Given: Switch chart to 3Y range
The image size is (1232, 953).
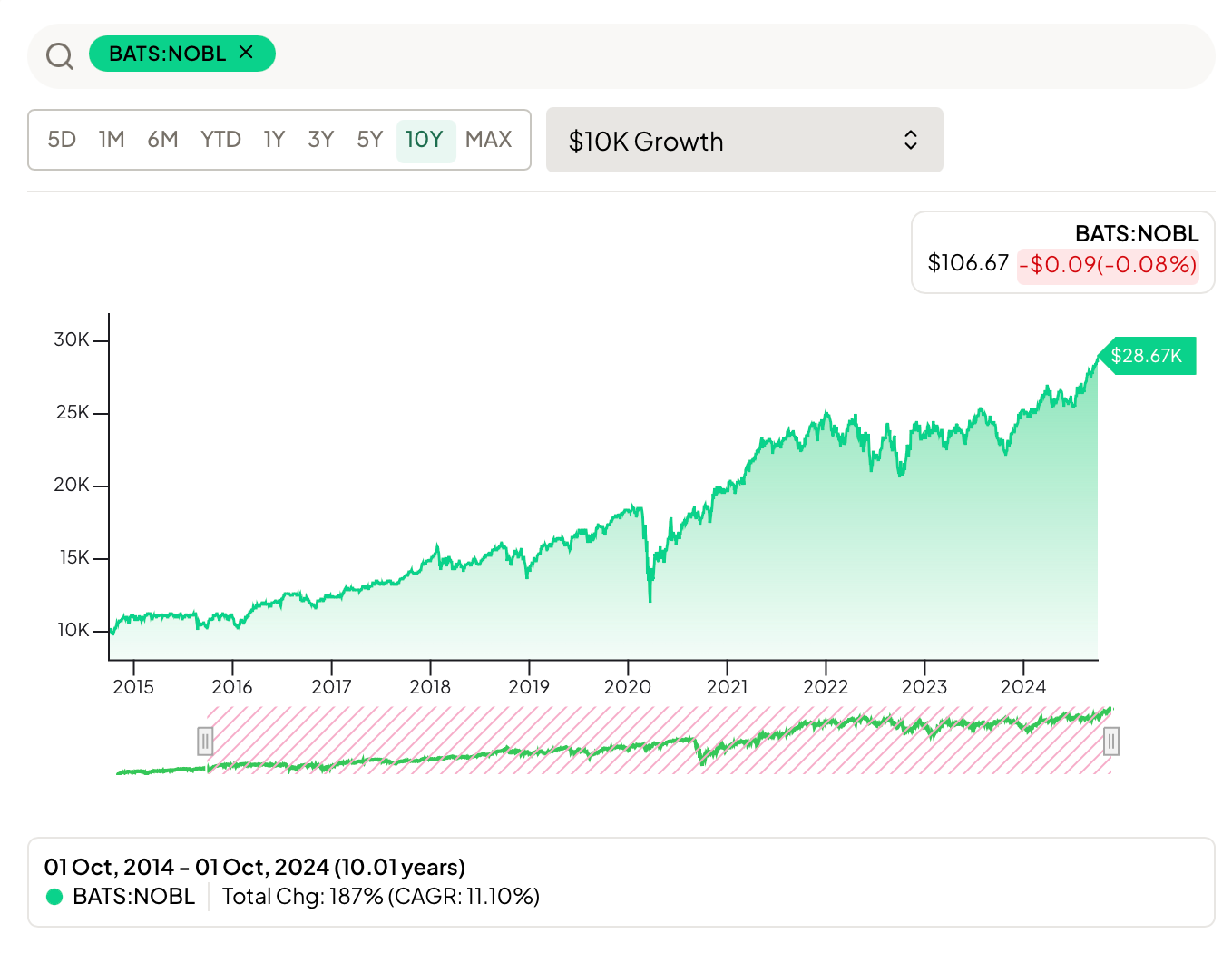Looking at the screenshot, I should tap(321, 140).
